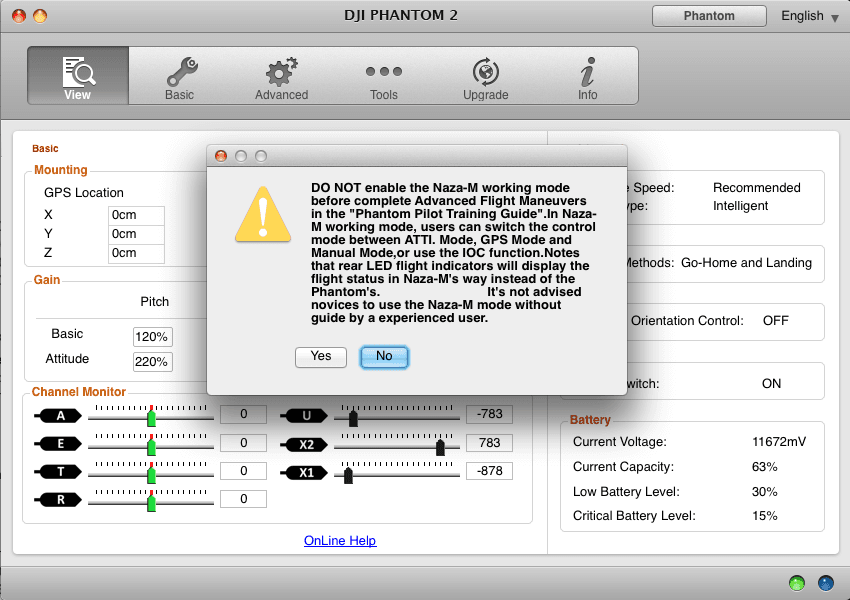The height and width of the screenshot is (600, 850).
Task: Click the channel A slider handle
Action: (152, 416)
